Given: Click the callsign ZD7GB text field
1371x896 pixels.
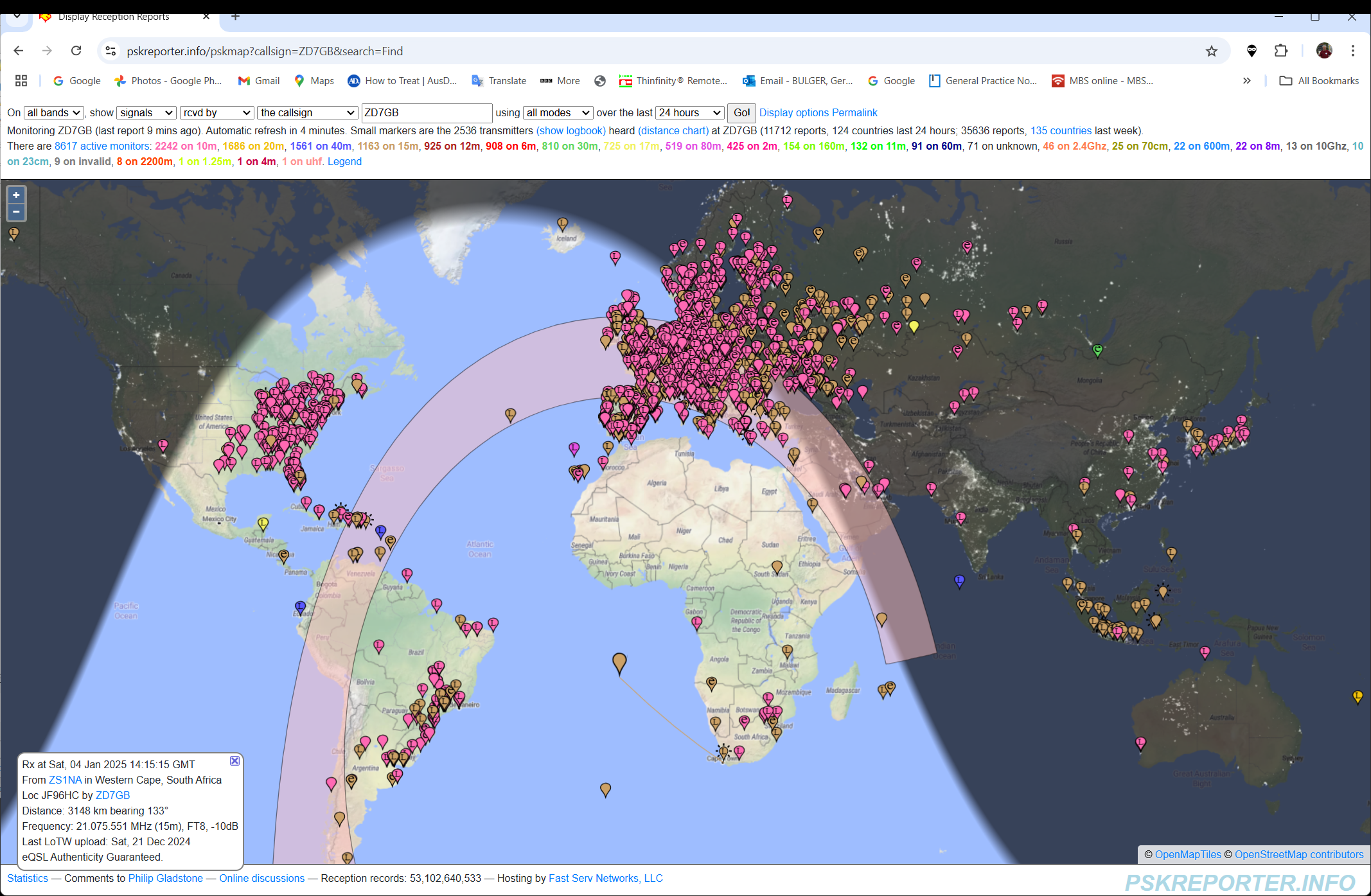Looking at the screenshot, I should point(427,113).
